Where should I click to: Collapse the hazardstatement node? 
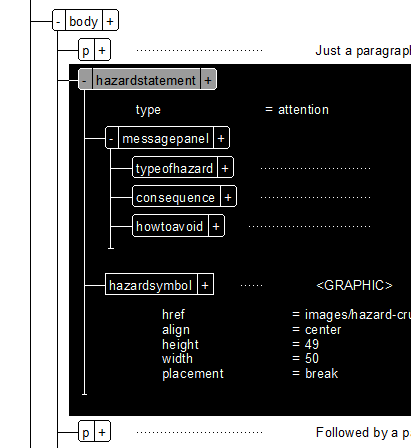[x=85, y=80]
